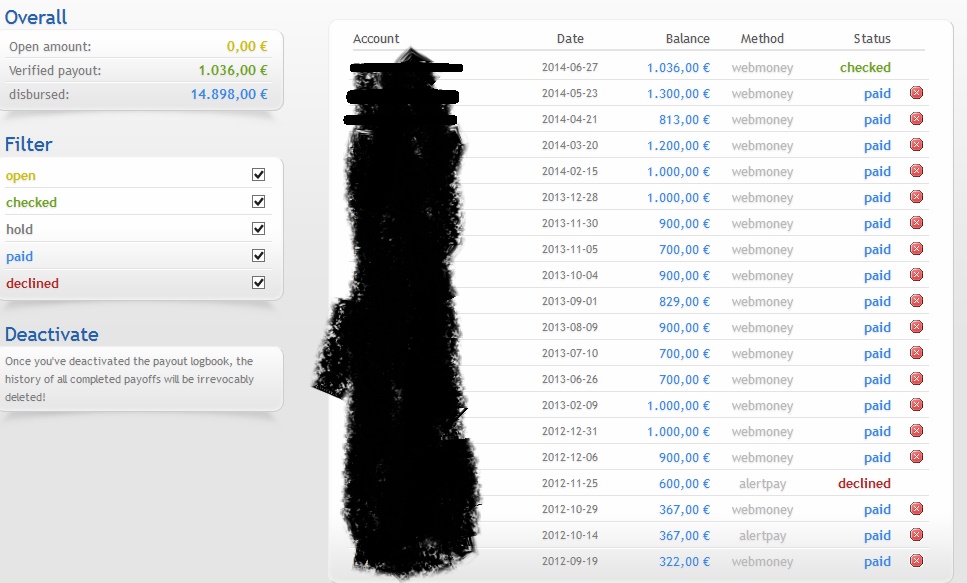Click the webmoney method on 2014-06-27
This screenshot has height=583, width=967.
(762, 68)
